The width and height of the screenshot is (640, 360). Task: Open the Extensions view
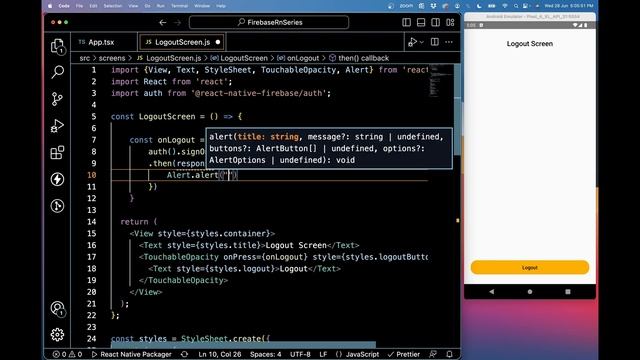[58, 153]
